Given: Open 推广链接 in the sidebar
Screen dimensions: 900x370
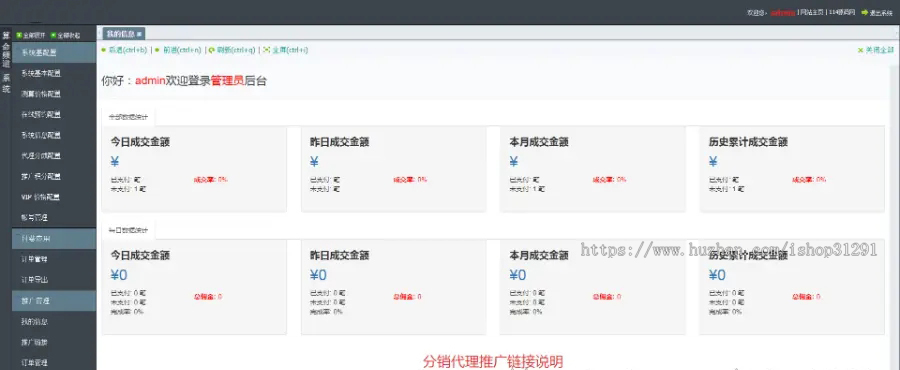Looking at the screenshot, I should point(35,342).
